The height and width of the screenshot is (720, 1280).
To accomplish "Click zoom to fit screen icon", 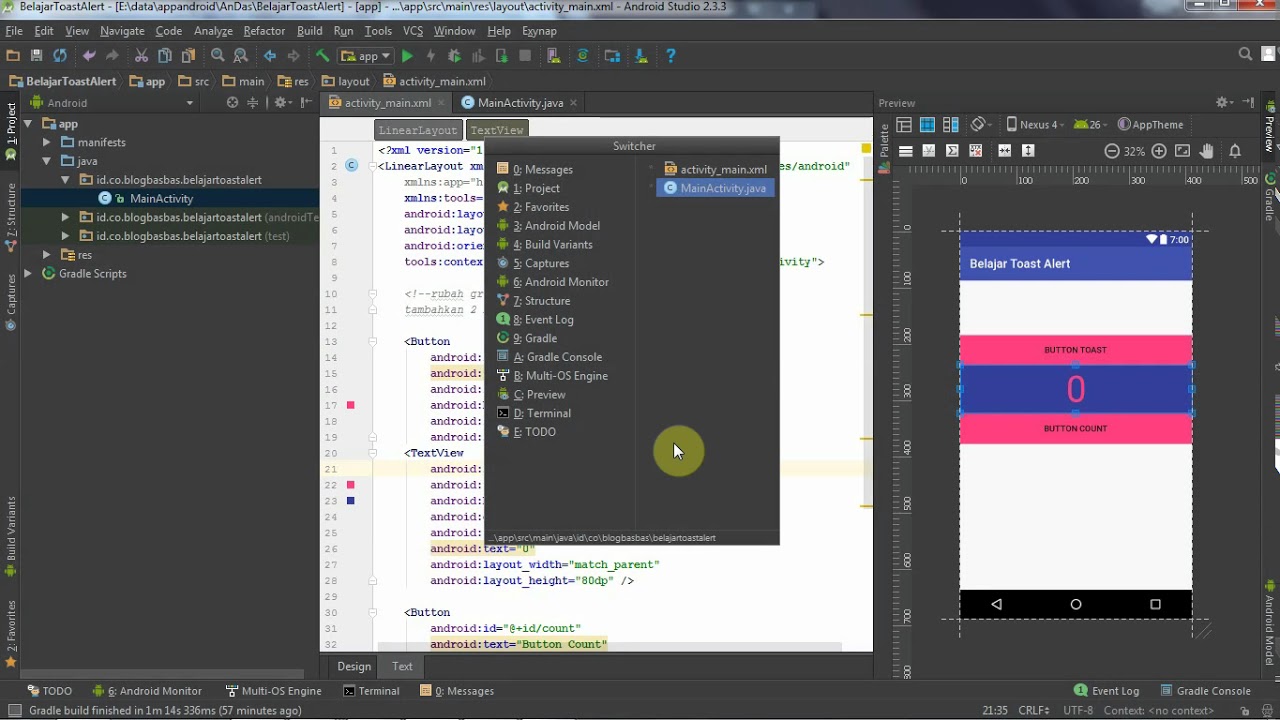I will pos(1182,151).
